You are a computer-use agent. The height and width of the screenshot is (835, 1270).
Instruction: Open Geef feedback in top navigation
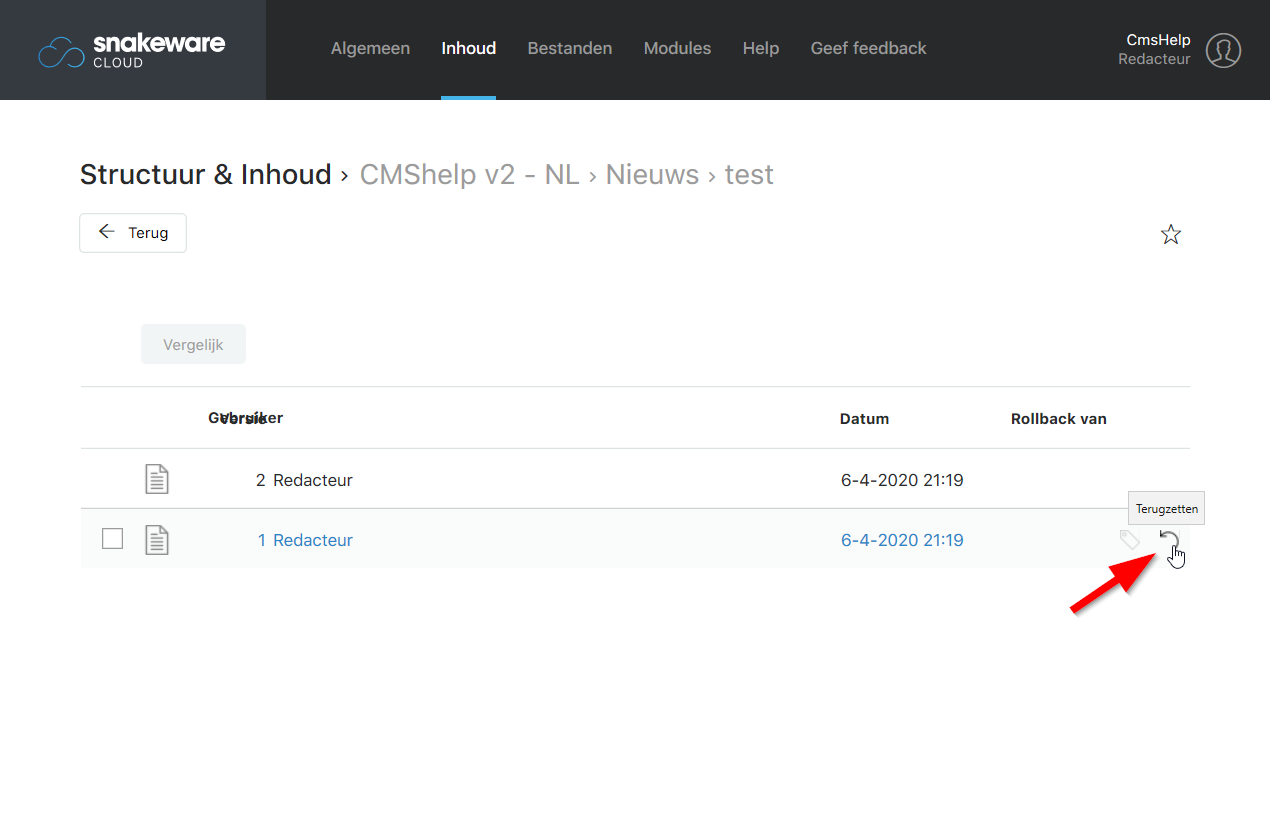[868, 48]
